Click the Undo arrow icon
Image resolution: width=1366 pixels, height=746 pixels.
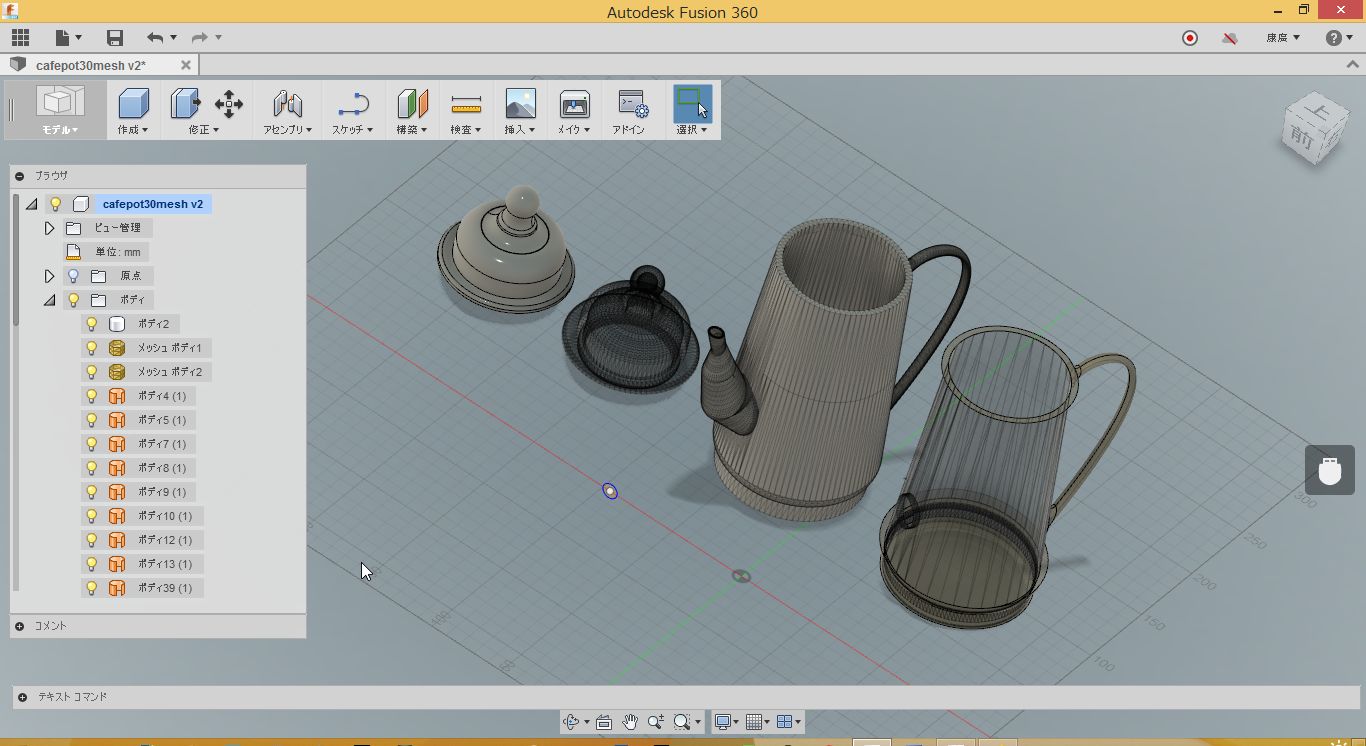coord(154,38)
